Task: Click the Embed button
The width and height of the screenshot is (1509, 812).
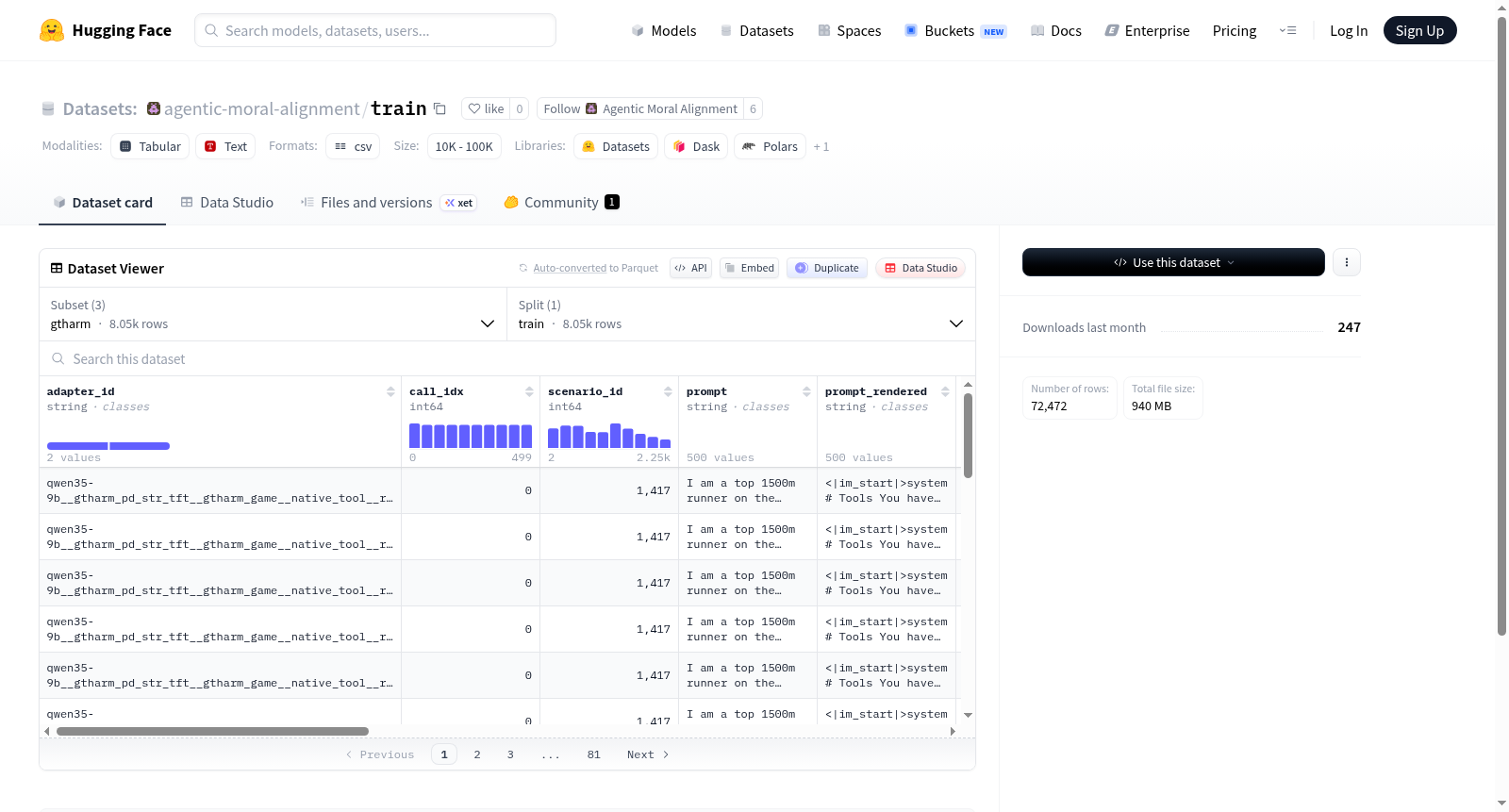Action: tap(750, 268)
